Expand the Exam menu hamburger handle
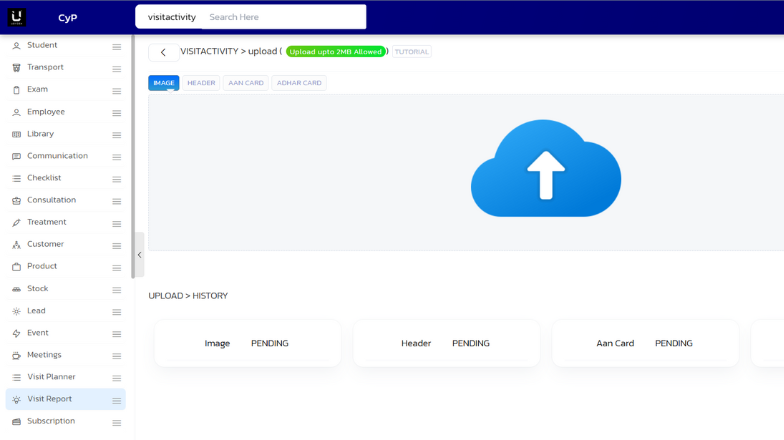The image size is (784, 440). 117,91
